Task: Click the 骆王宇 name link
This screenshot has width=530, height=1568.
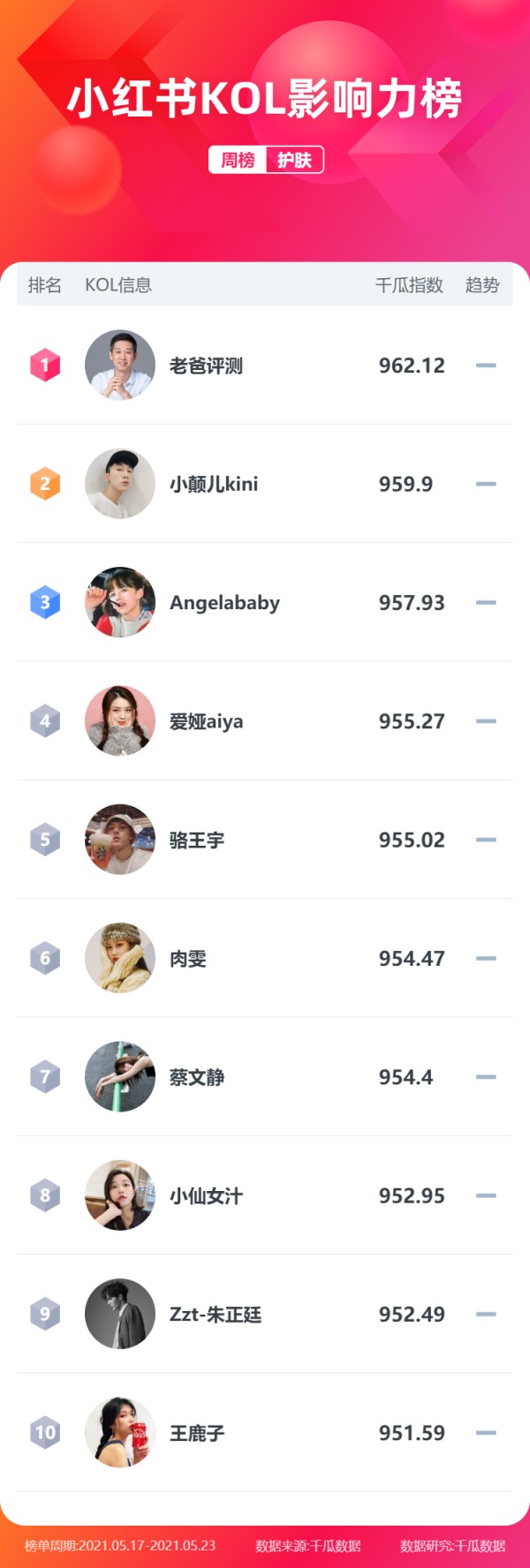Action: [x=197, y=840]
